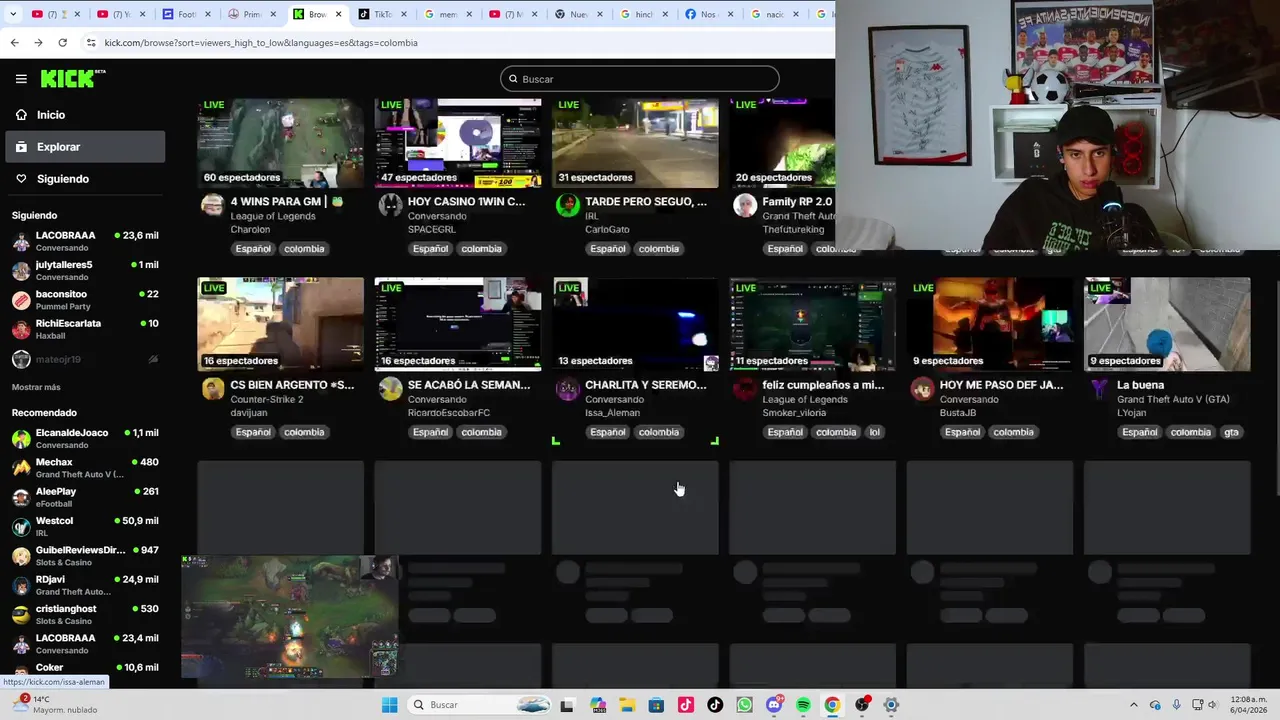Click RicardoEscobarFC channel avatar
The height and width of the screenshot is (720, 1280).
pos(390,389)
